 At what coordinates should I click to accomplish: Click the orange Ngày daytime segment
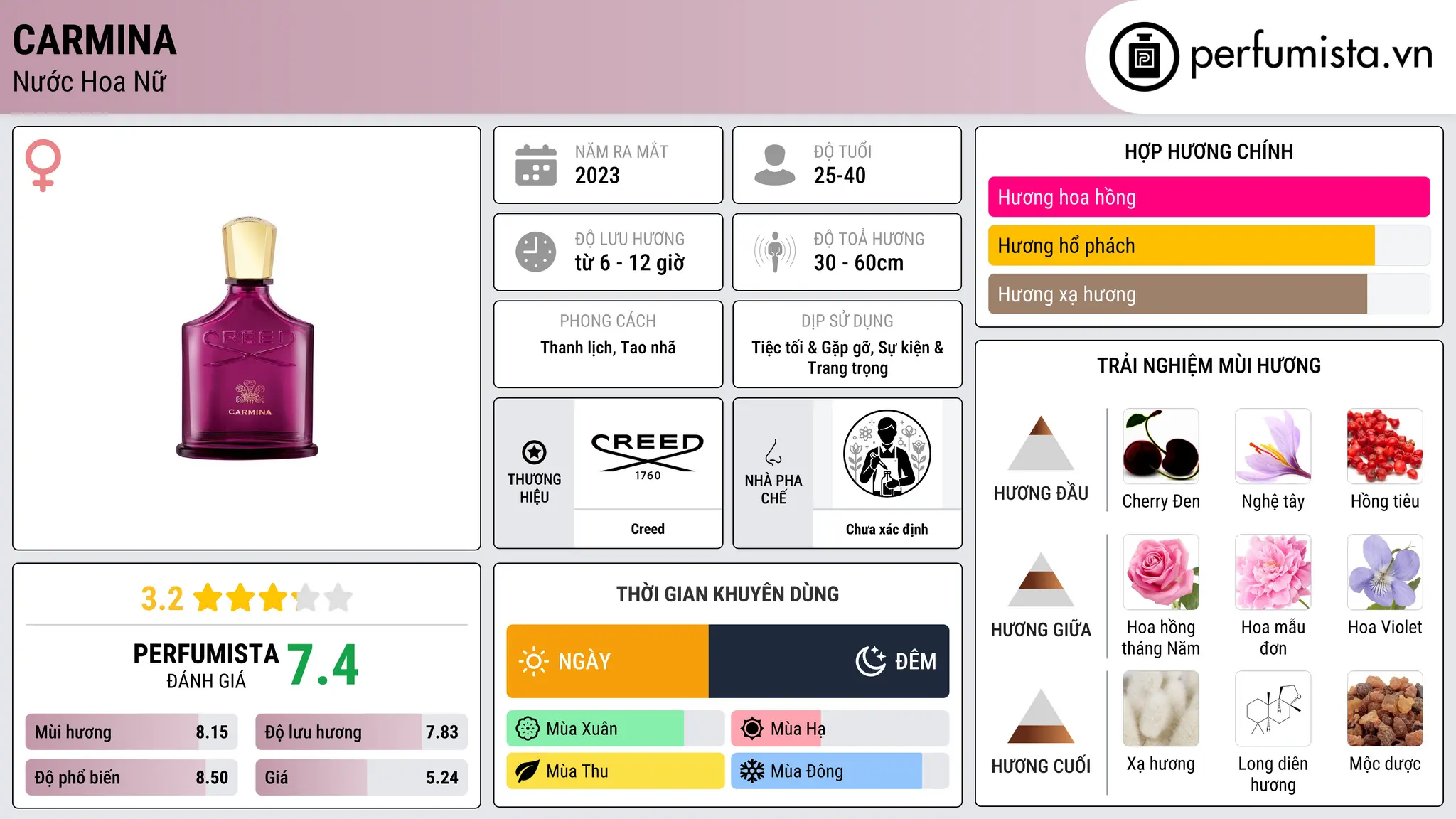tap(608, 661)
